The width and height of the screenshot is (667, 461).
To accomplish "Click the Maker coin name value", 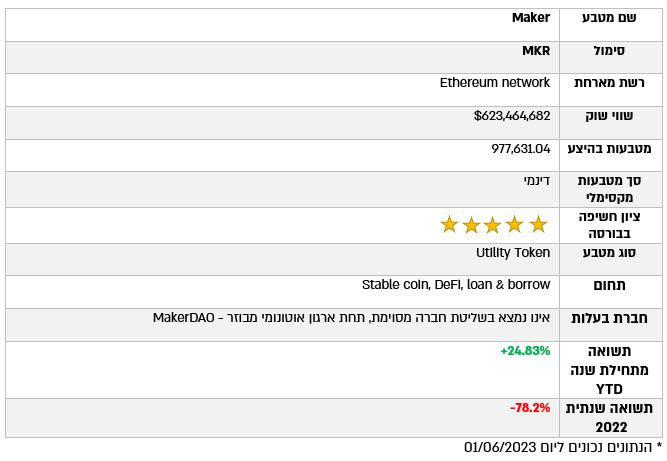I will pos(530,18).
